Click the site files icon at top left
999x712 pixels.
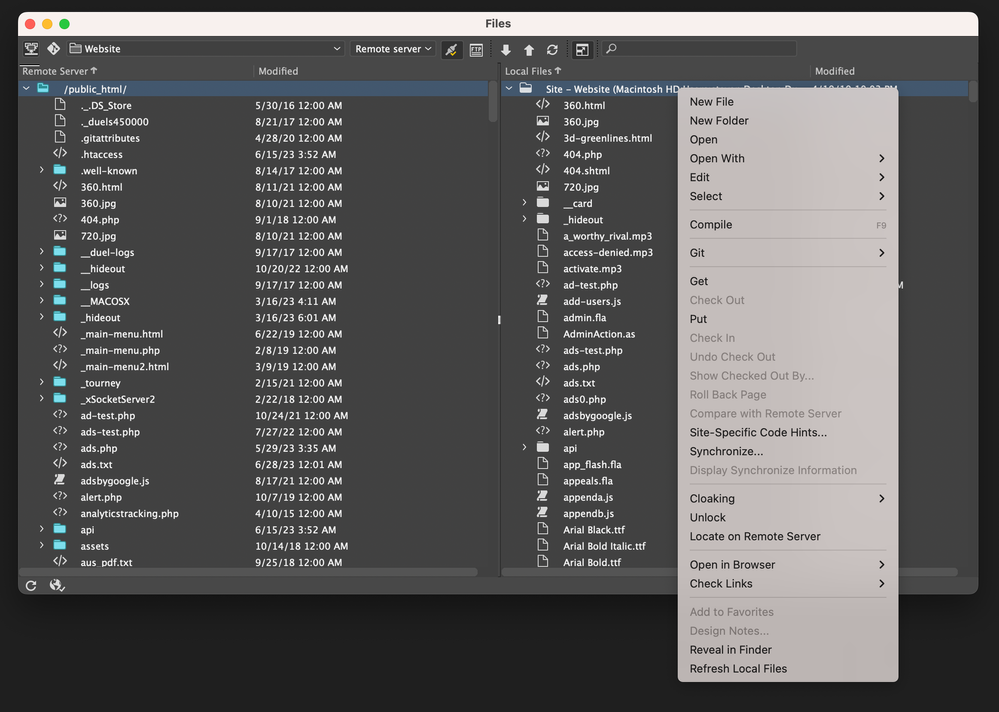(x=32, y=48)
